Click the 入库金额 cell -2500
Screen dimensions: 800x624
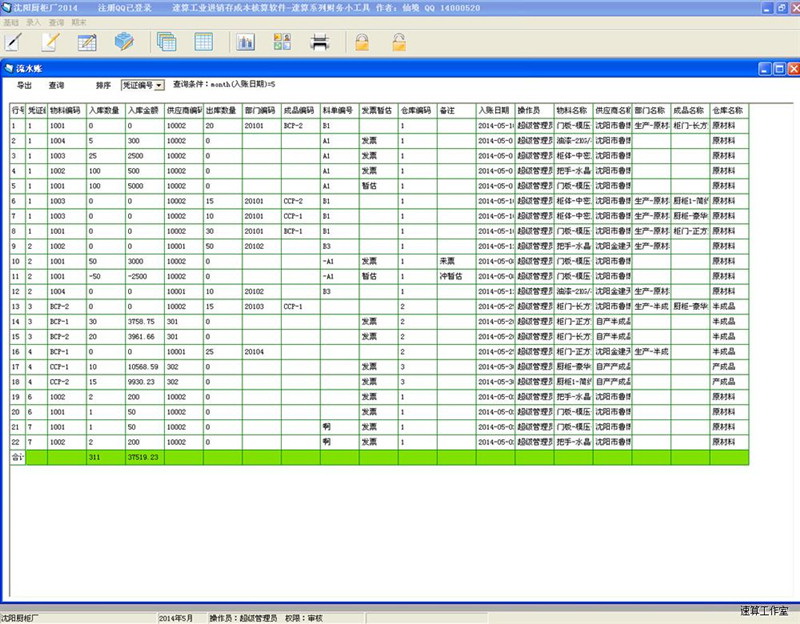click(145, 276)
